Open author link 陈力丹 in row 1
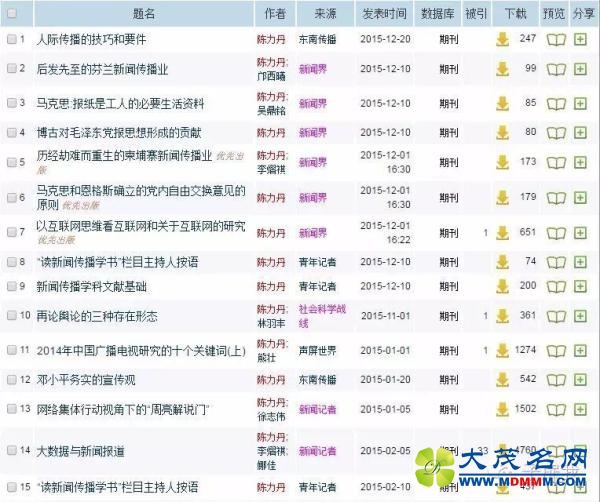Screen dimensions: 600x502 click(x=271, y=39)
